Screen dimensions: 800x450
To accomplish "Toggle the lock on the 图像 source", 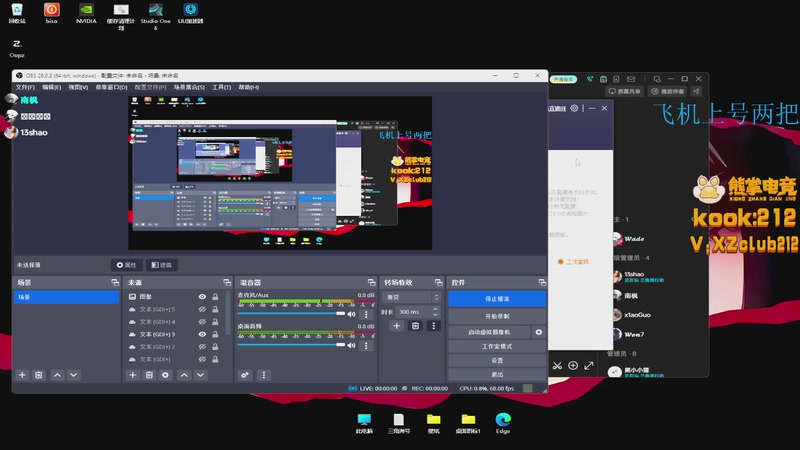I will click(215, 297).
